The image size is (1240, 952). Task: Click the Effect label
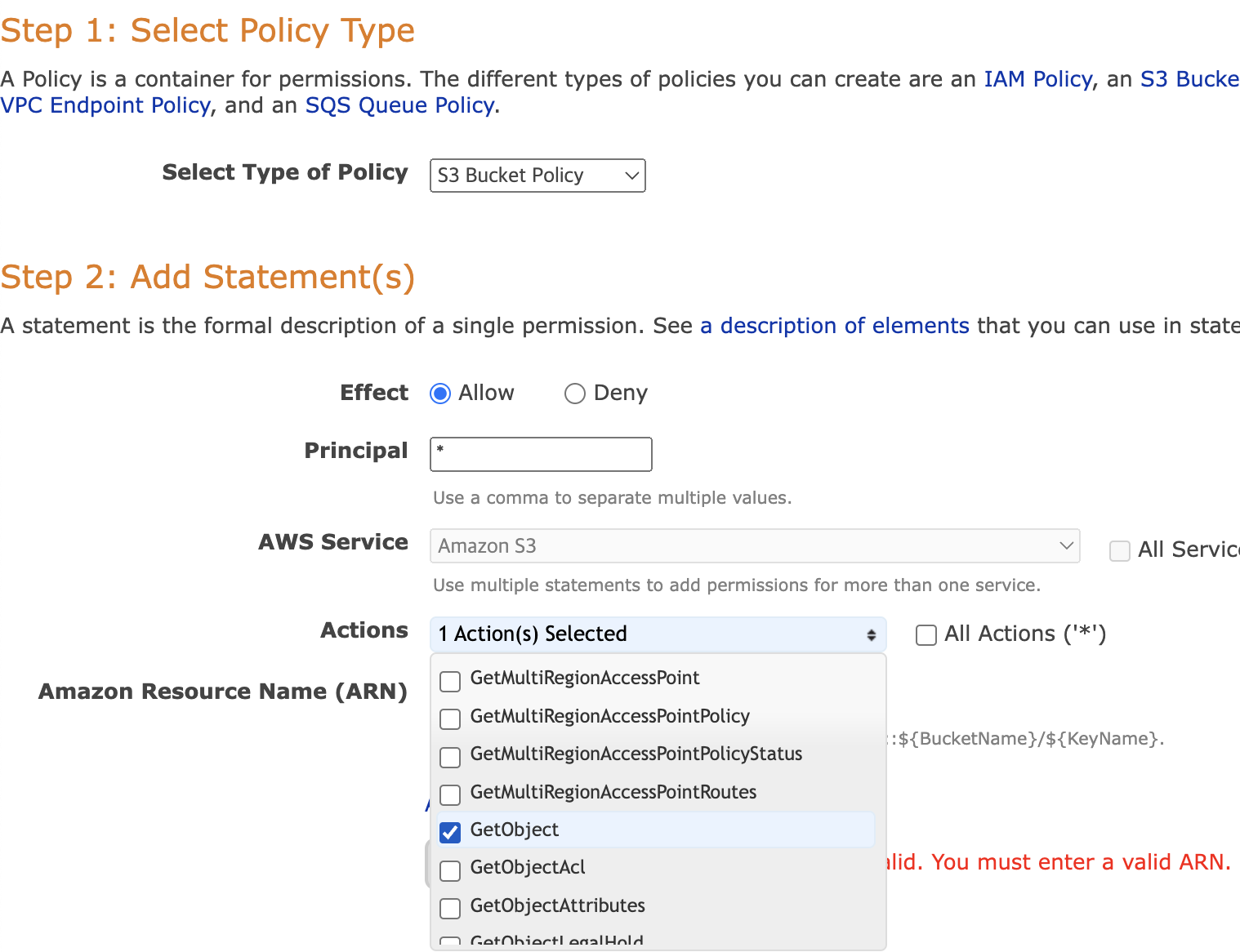point(374,393)
